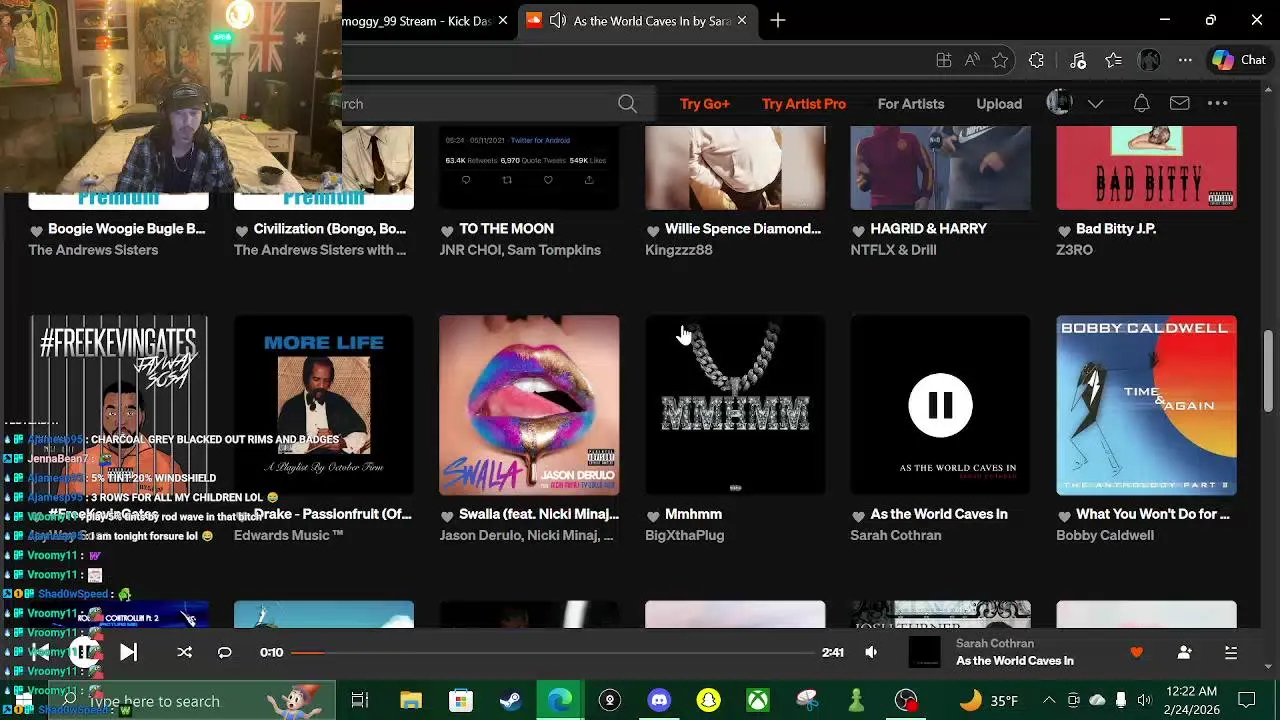This screenshot has width=1280, height=720.
Task: Open Edge split screen icon
Action: [x=943, y=61]
